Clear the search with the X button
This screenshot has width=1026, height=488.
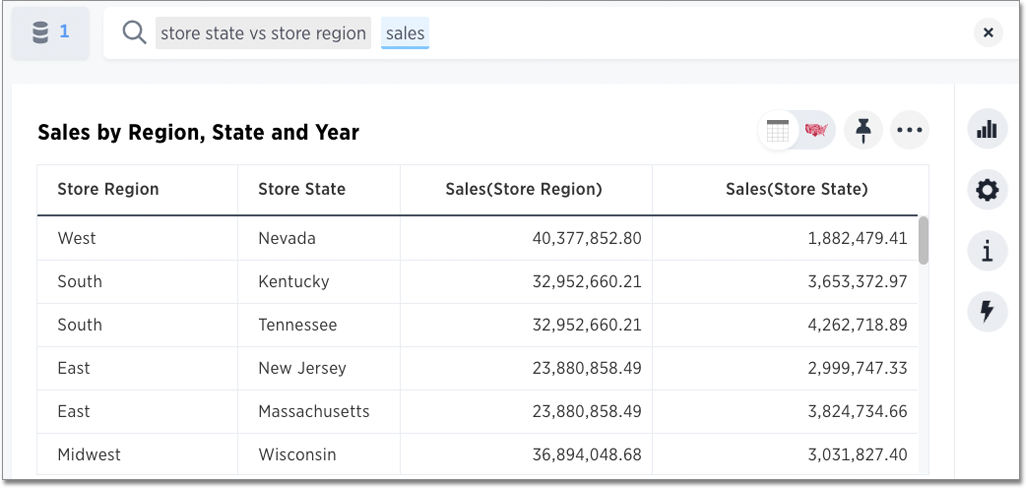pyautogui.click(x=987, y=33)
